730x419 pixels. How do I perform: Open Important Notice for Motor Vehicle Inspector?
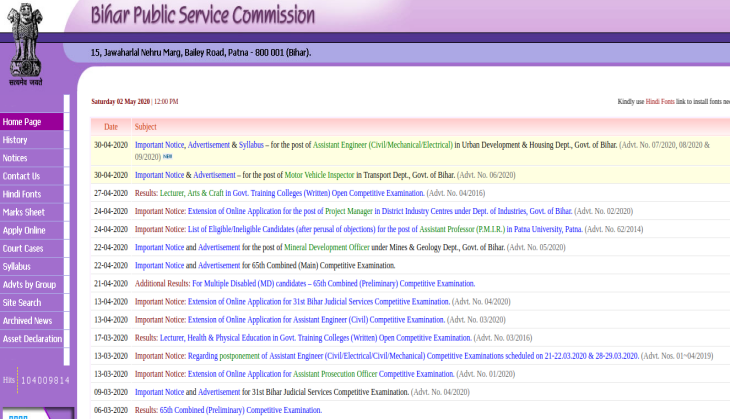point(159,175)
